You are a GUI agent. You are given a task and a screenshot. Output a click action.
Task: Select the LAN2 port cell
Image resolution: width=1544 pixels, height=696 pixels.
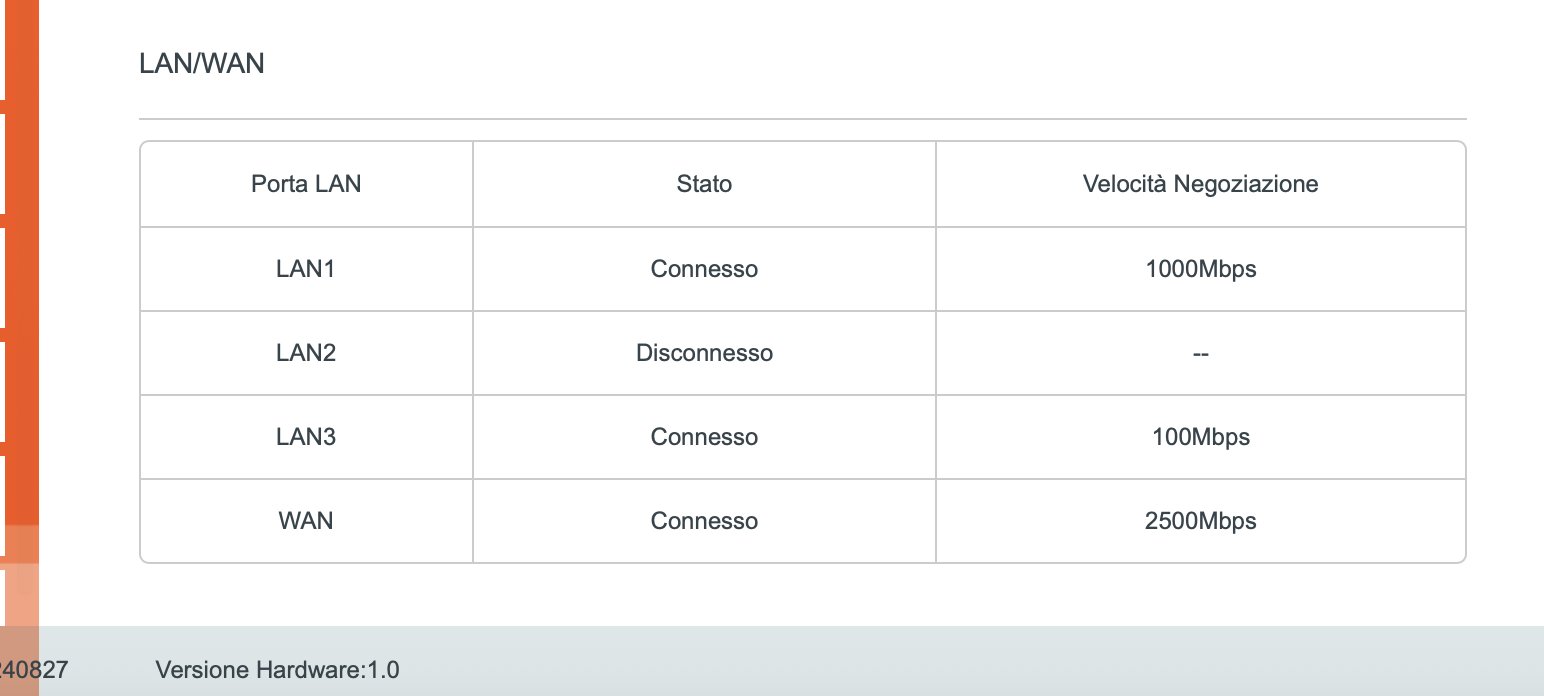306,353
